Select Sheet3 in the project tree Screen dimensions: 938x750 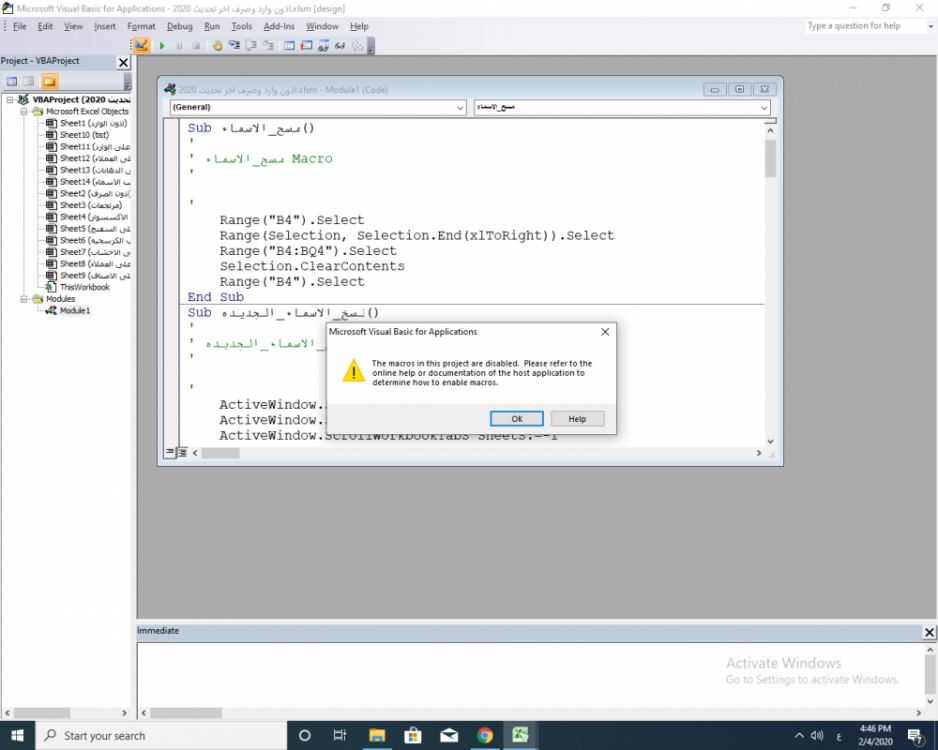point(84,205)
